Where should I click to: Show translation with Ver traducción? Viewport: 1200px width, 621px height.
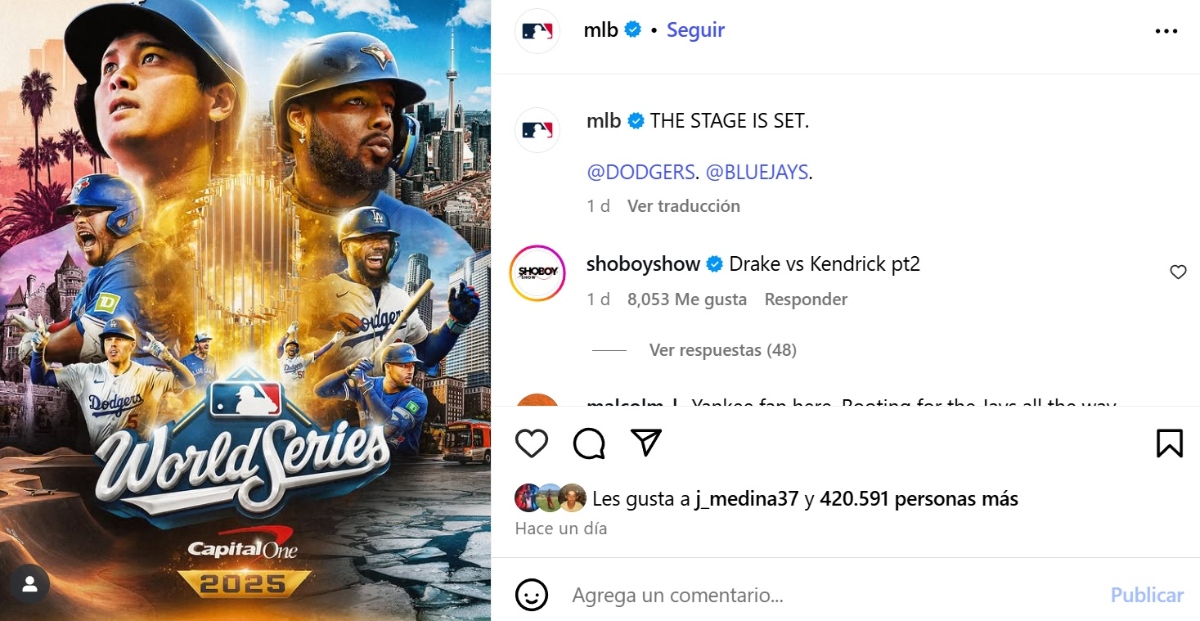[x=684, y=206]
